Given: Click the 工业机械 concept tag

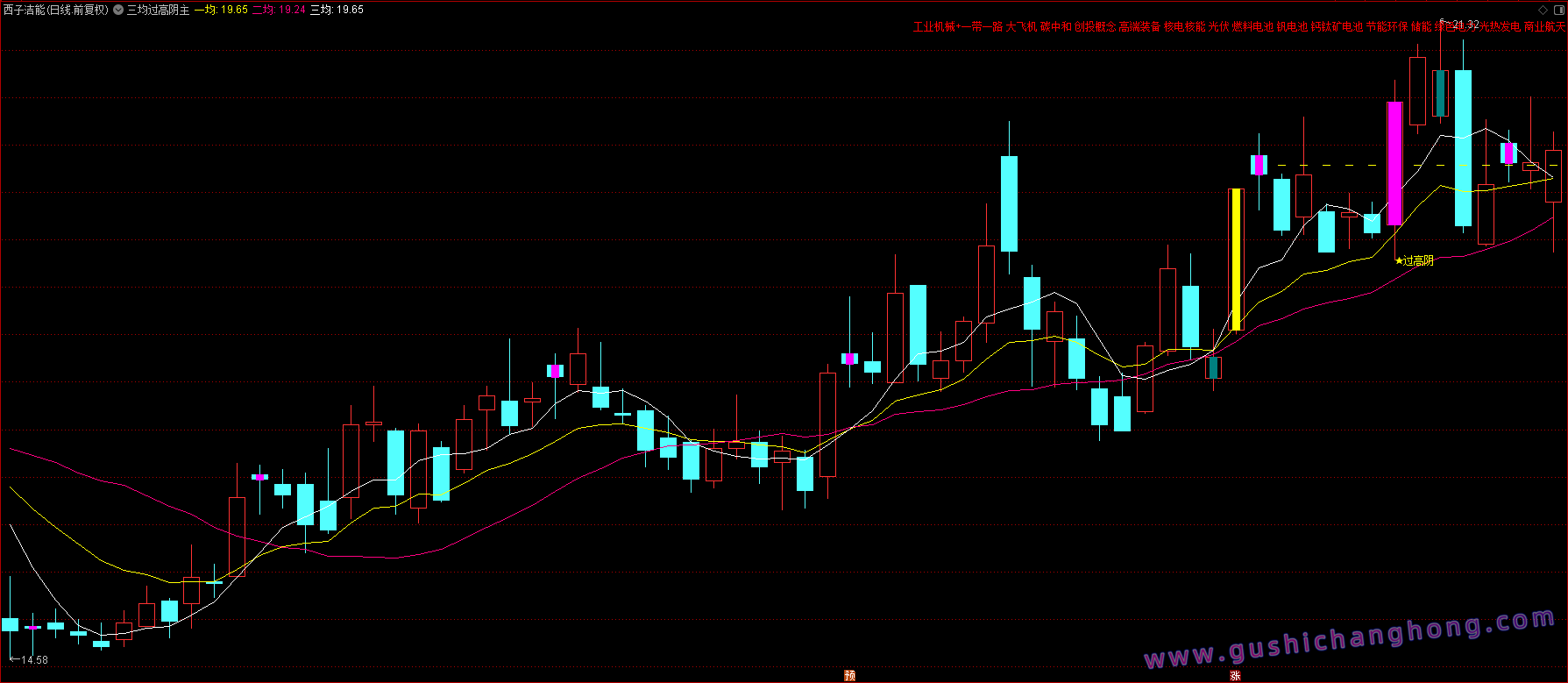Looking at the screenshot, I should point(933,27).
